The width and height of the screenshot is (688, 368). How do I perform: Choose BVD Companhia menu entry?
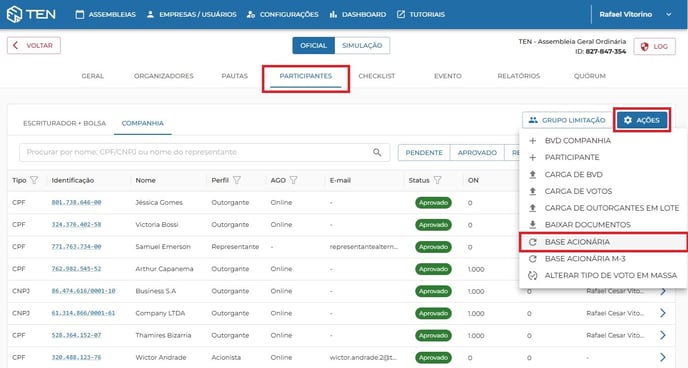603,141
